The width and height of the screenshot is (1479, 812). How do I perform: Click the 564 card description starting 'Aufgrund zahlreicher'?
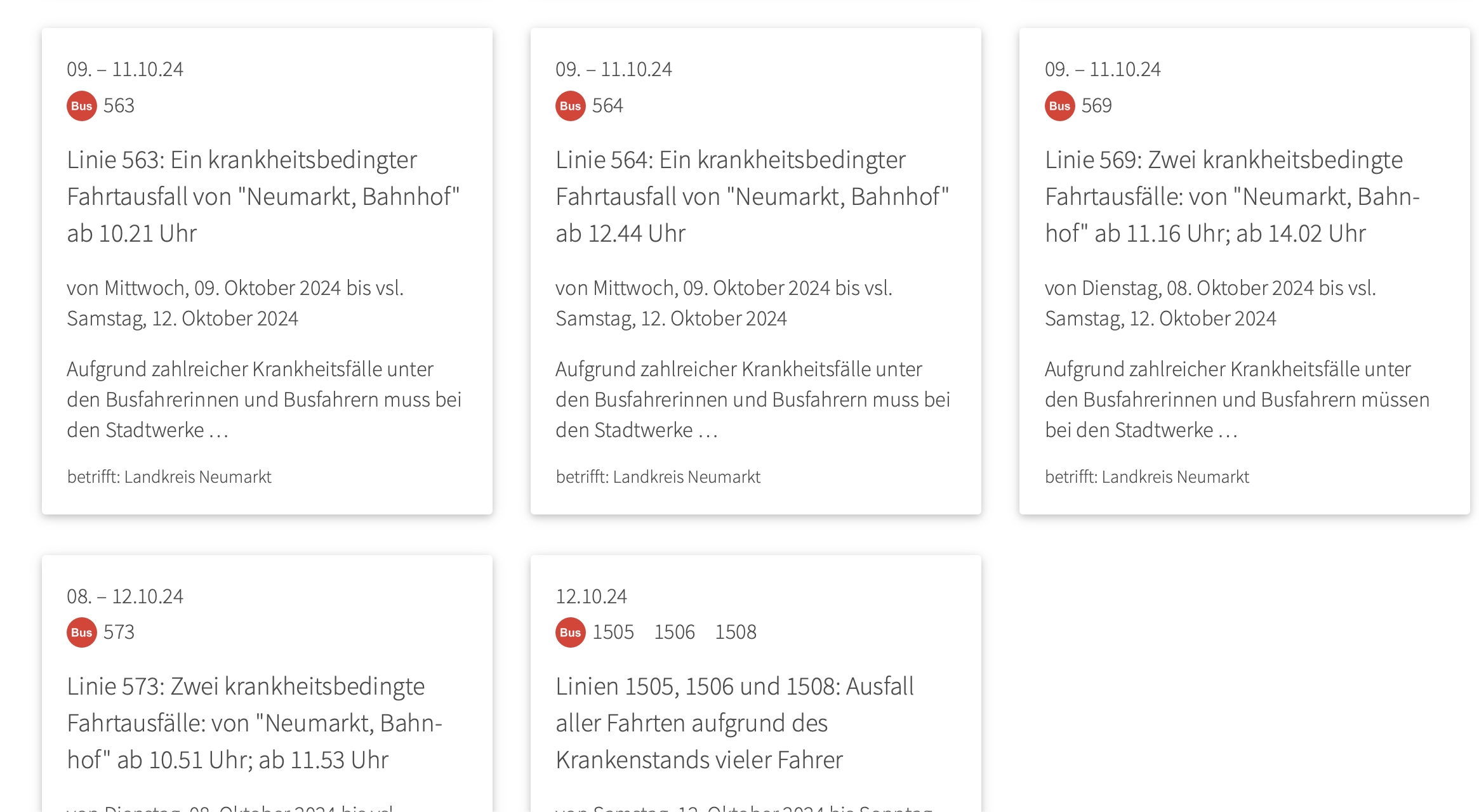(x=753, y=400)
